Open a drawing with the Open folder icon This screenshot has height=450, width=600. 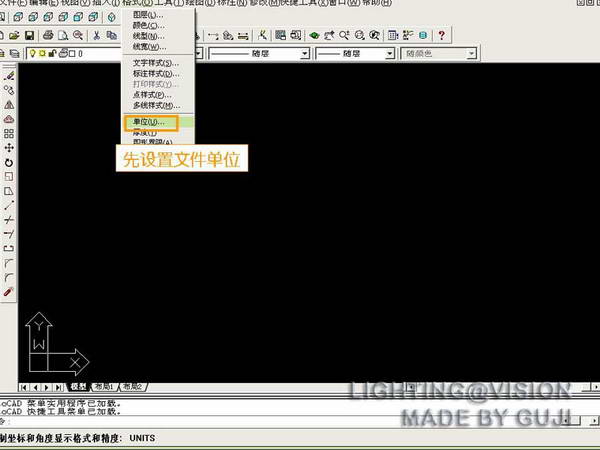point(14,36)
